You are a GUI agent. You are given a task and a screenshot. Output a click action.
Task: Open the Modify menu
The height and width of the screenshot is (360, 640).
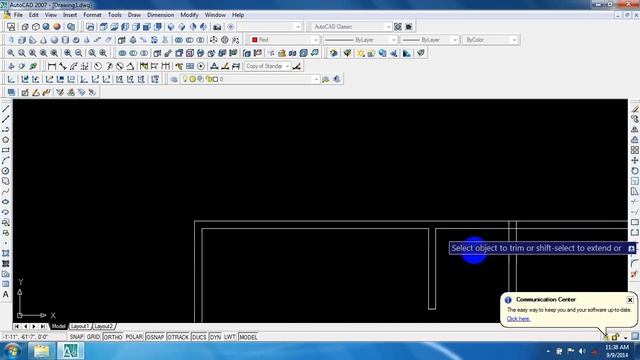click(189, 15)
